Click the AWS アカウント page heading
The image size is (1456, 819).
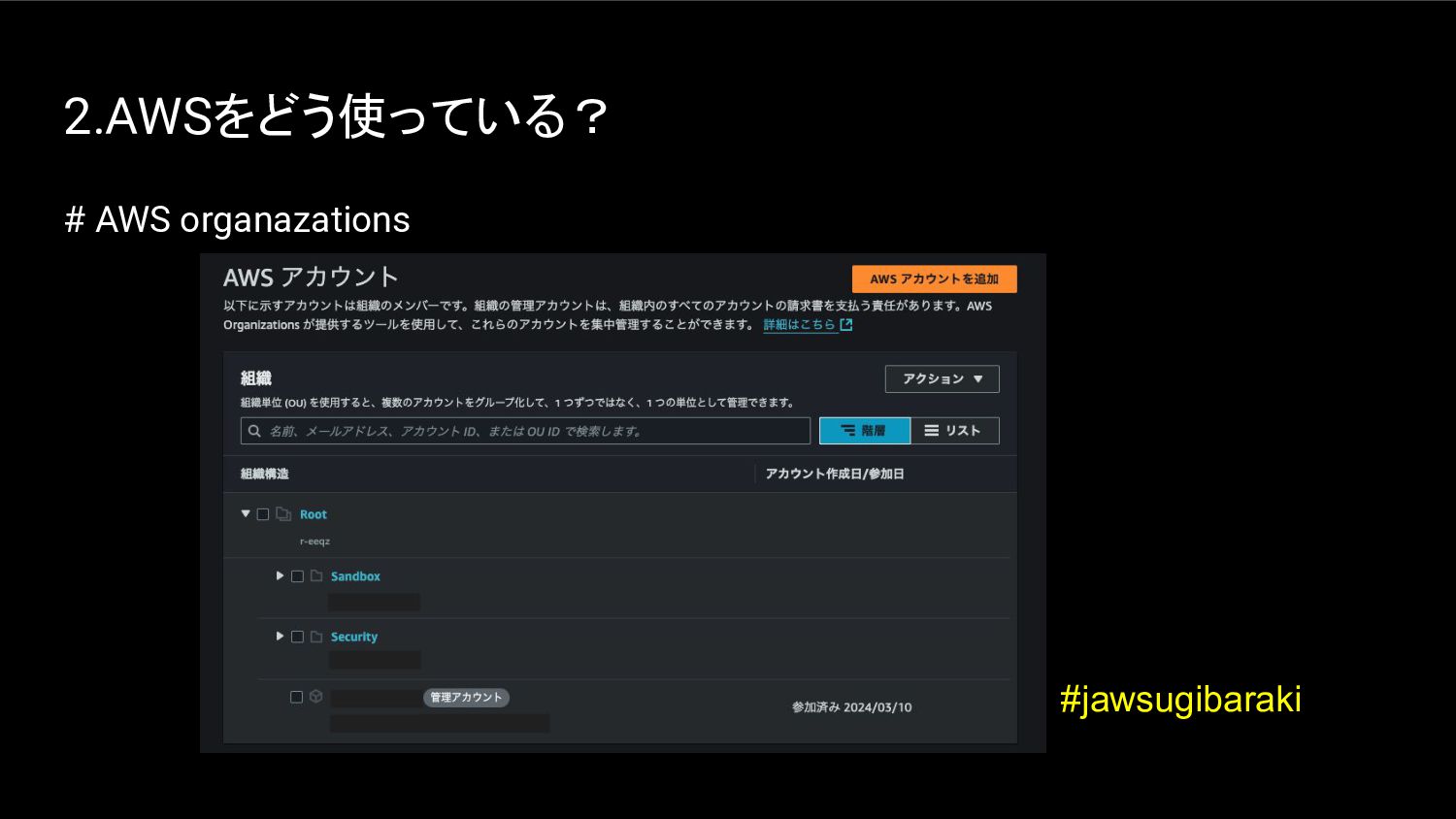click(311, 278)
